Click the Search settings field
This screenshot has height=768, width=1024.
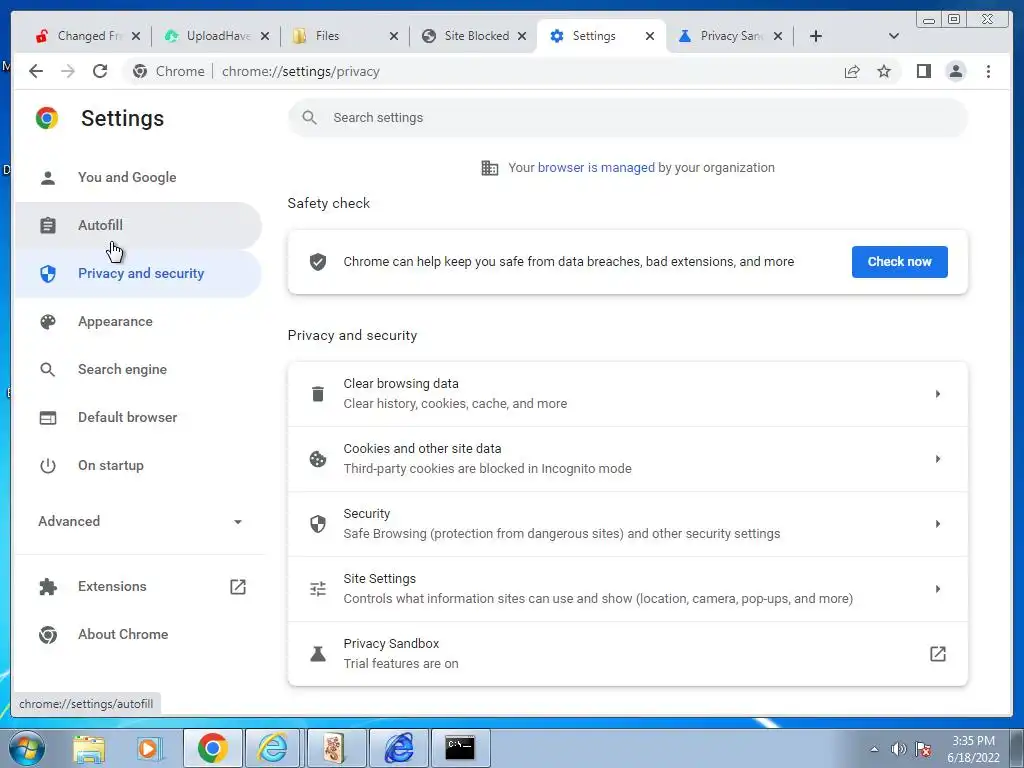[627, 118]
